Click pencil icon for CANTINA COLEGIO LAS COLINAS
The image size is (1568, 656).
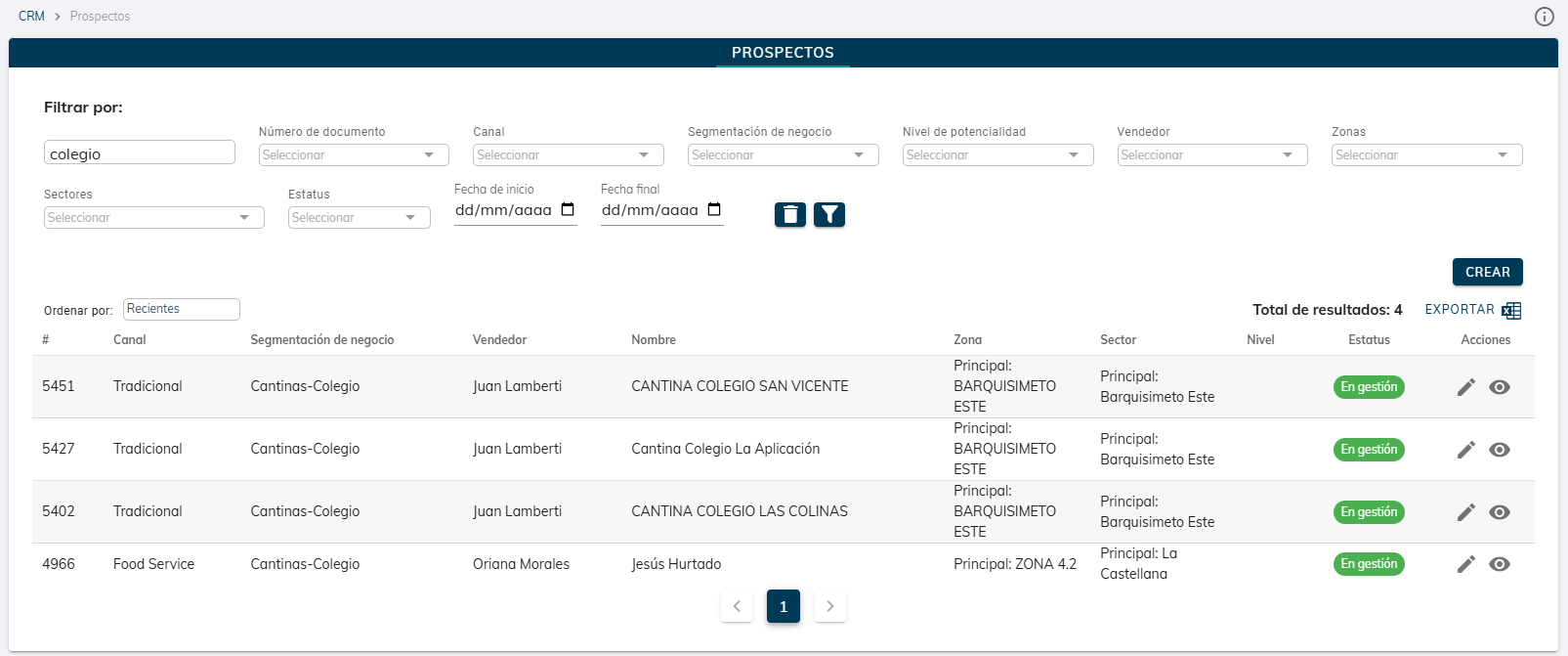coord(1465,512)
